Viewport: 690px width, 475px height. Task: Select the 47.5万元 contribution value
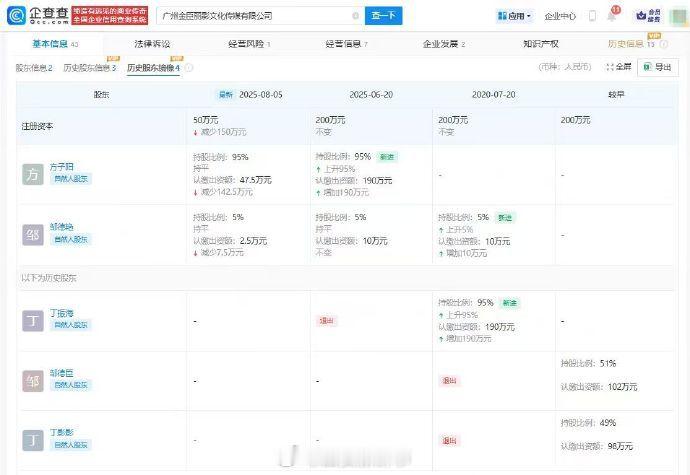(256, 180)
